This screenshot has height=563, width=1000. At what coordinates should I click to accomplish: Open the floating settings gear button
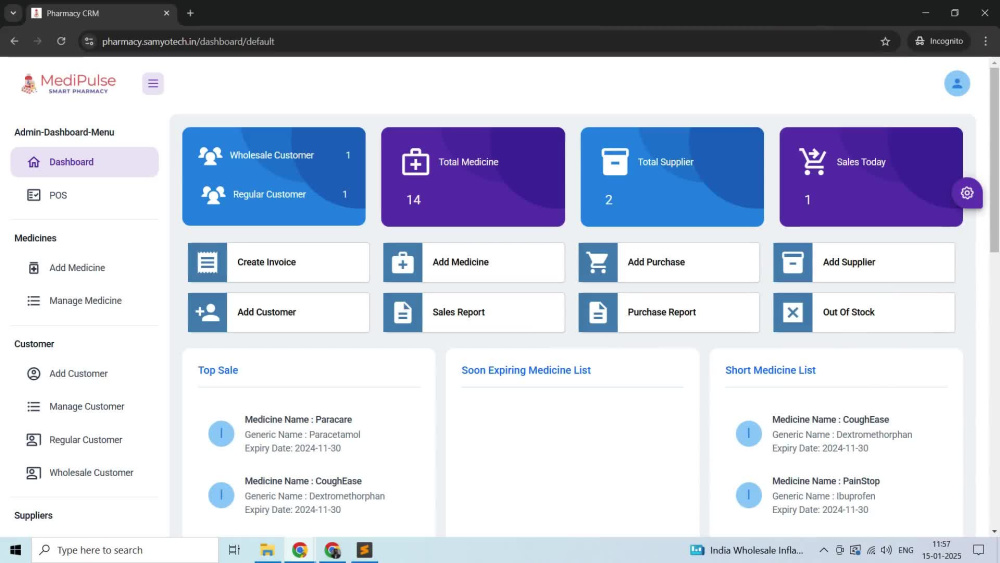click(967, 193)
